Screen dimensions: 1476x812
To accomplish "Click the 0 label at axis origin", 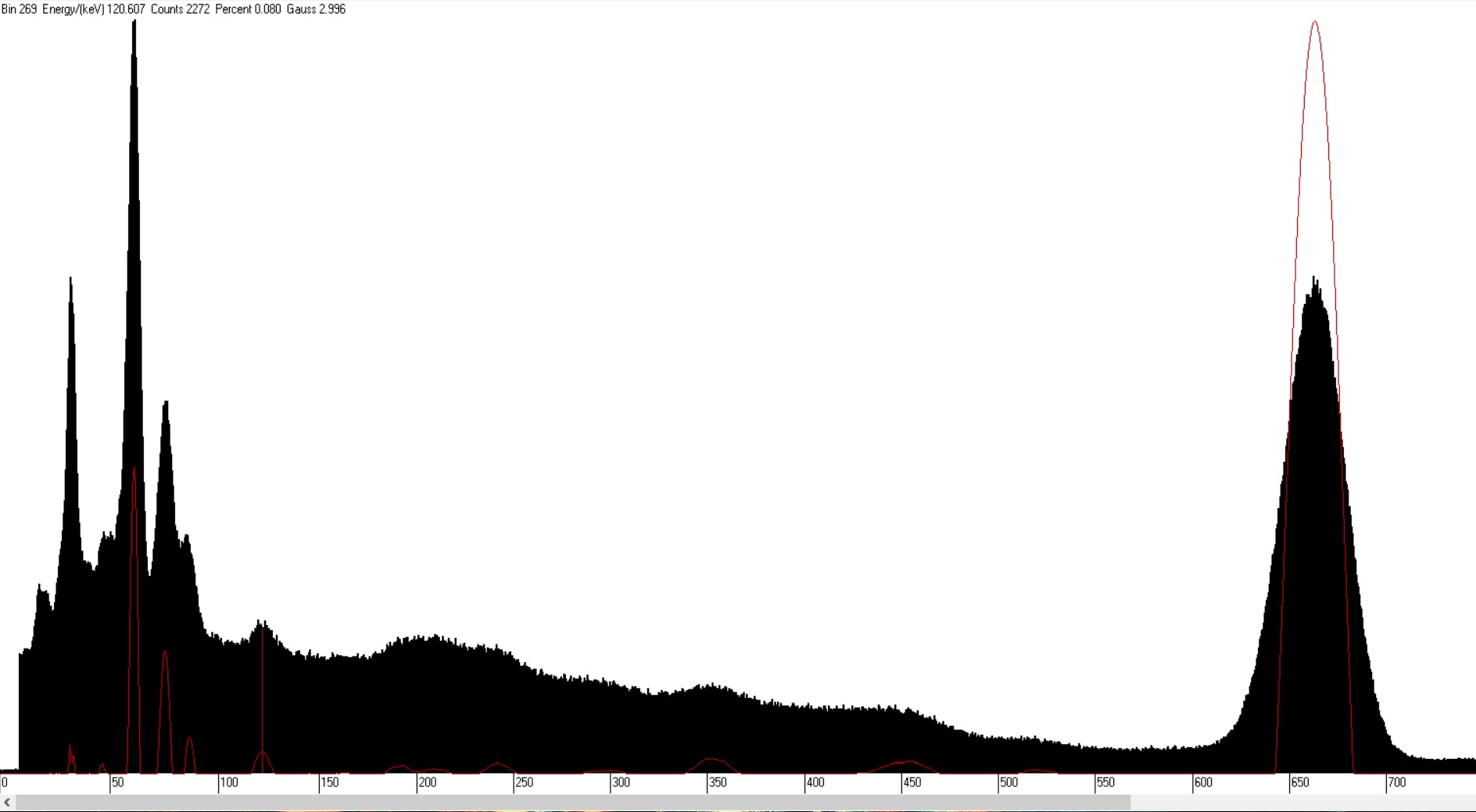I will pyautogui.click(x=5, y=782).
